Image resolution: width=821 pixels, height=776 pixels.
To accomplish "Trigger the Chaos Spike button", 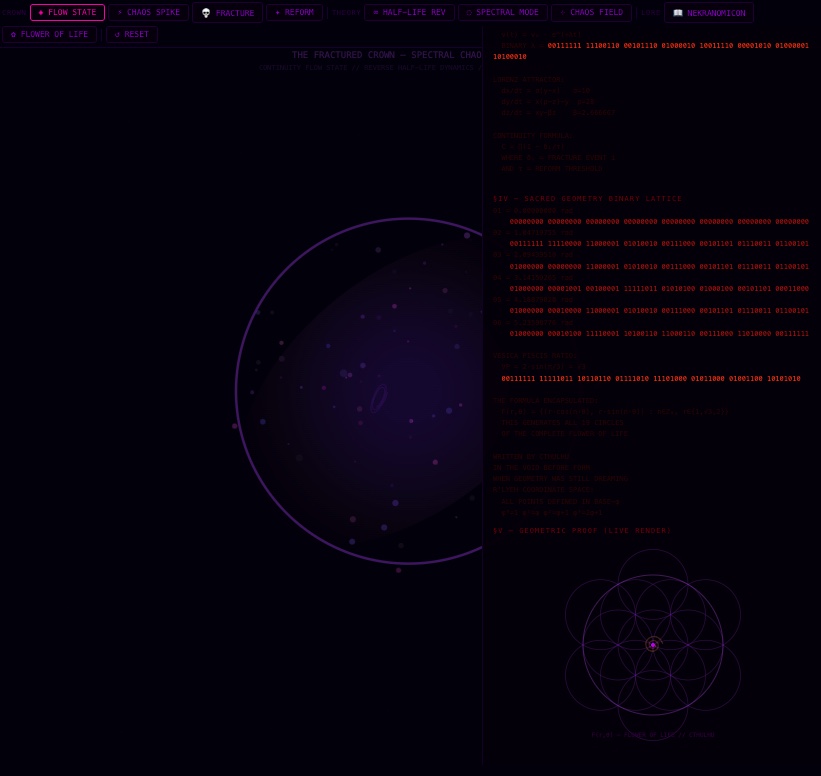I will (x=149, y=13).
